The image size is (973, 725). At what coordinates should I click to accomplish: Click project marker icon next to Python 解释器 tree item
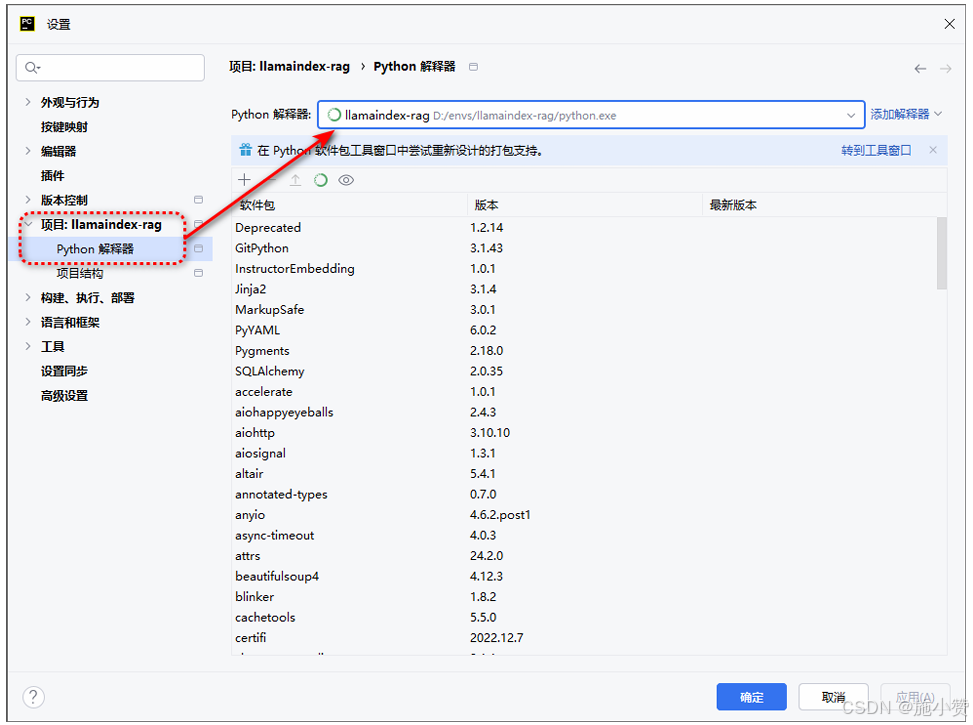[x=199, y=249]
